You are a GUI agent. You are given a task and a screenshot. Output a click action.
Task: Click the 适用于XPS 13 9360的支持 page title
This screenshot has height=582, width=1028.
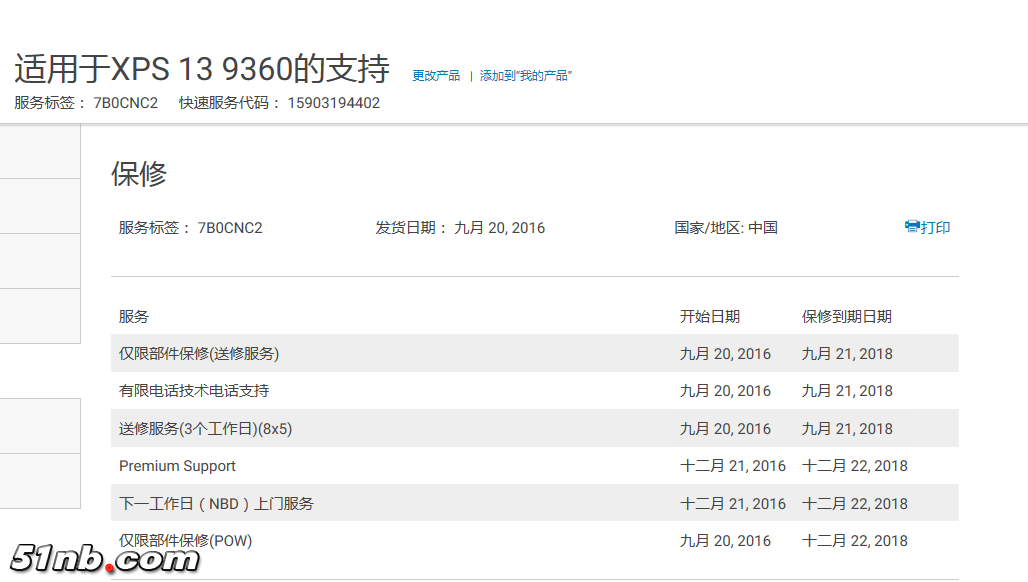coord(201,69)
